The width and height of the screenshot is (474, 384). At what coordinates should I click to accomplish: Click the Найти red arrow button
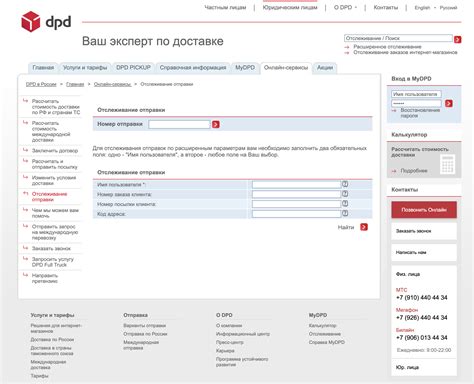point(364,227)
